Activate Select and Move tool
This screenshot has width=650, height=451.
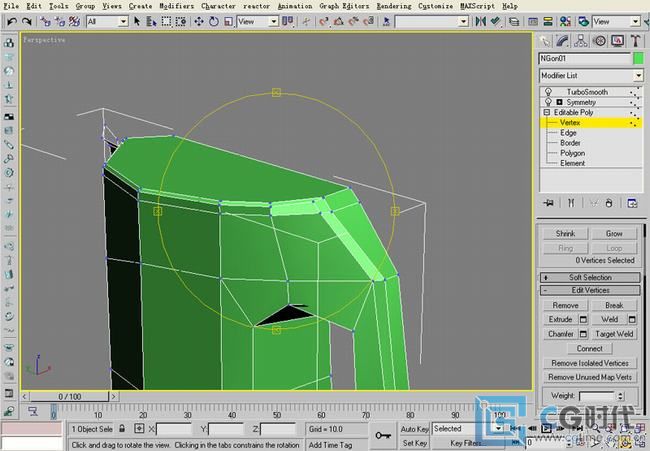[199, 21]
